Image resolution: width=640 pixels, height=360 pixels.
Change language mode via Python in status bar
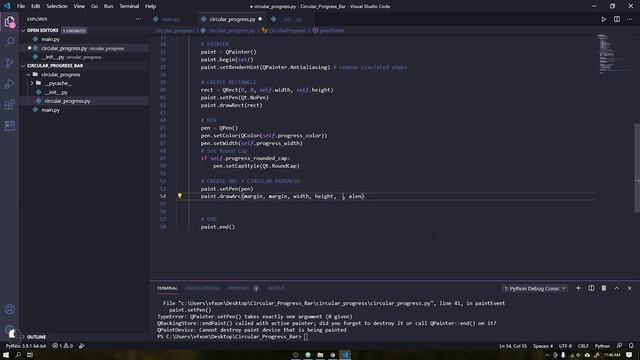coord(602,346)
